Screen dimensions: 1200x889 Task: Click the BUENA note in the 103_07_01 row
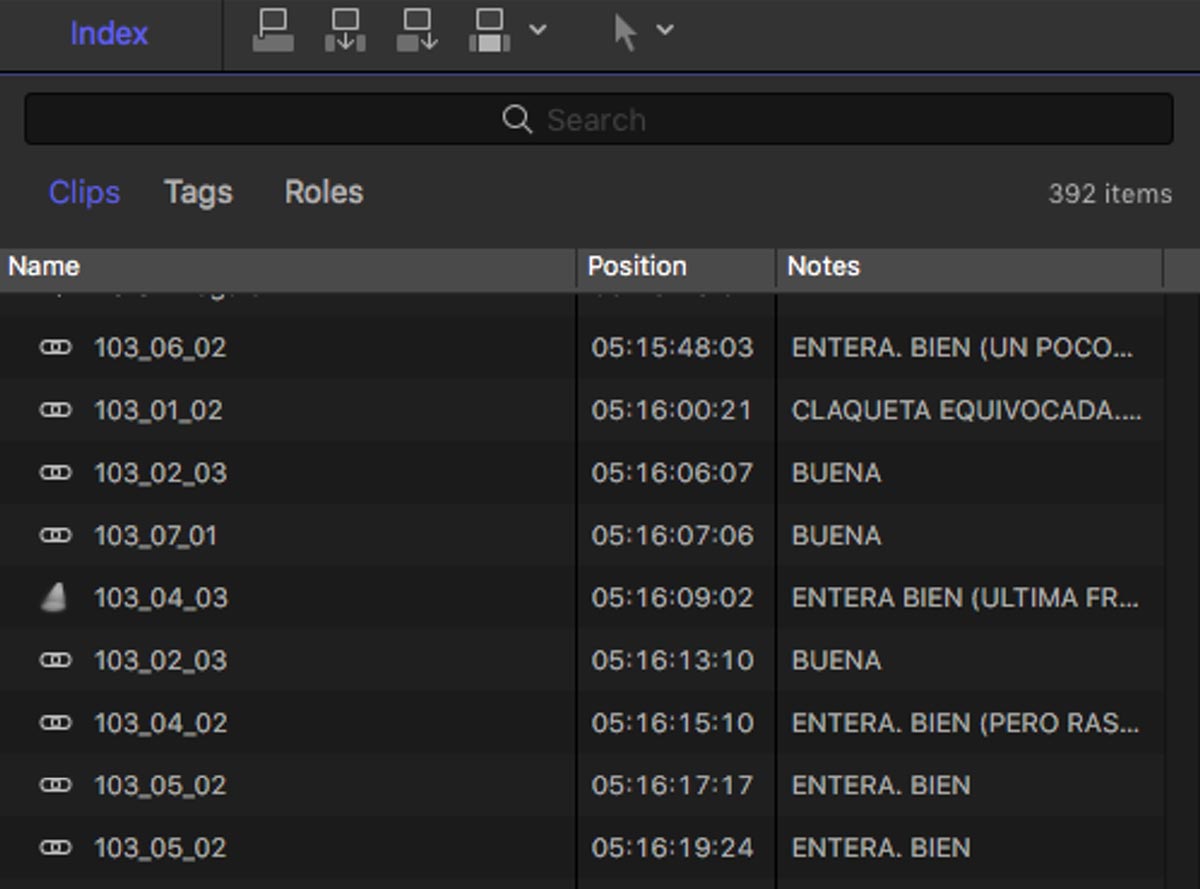point(836,535)
